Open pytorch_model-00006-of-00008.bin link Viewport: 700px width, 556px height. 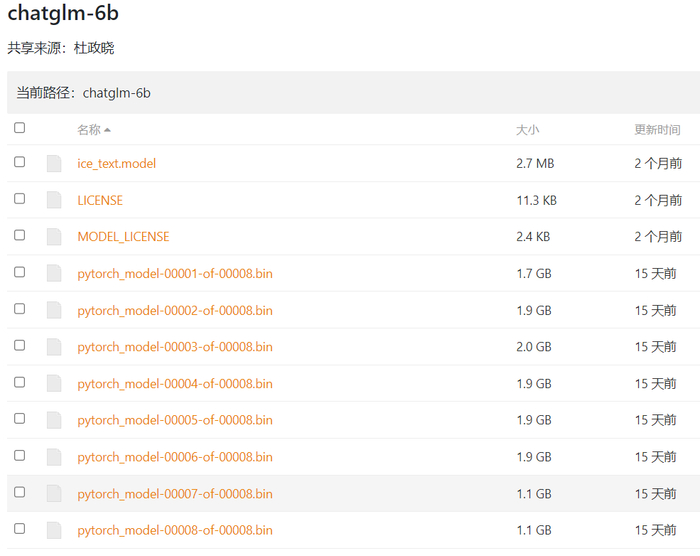(x=175, y=457)
